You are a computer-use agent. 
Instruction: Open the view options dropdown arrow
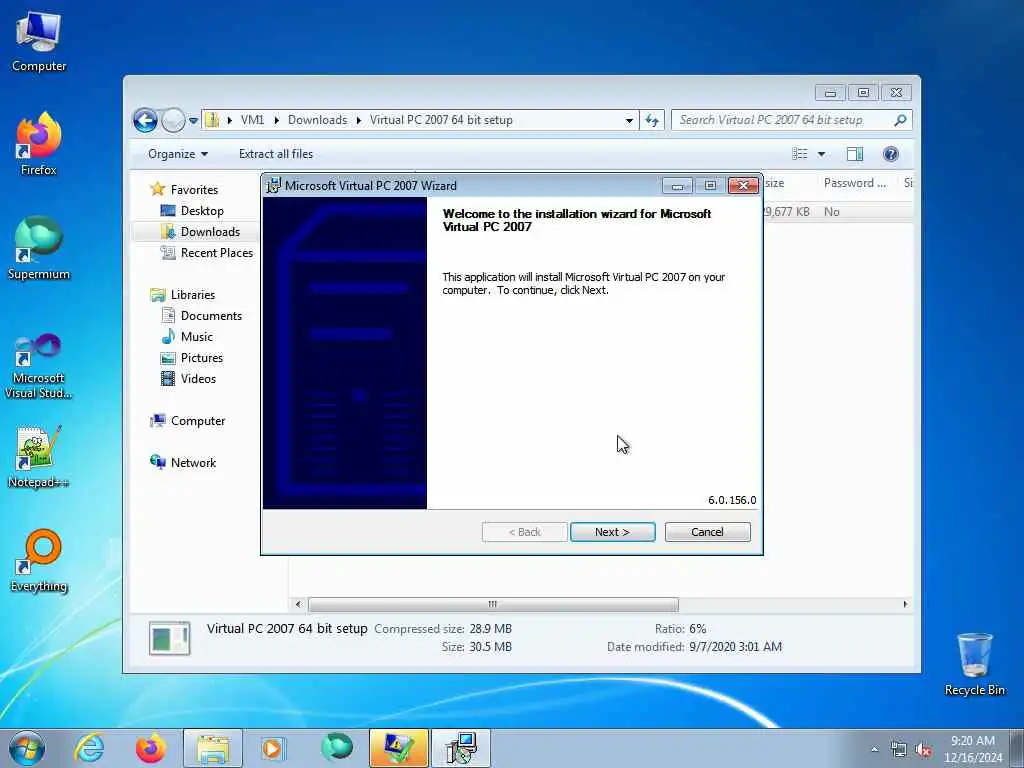pyautogui.click(x=822, y=154)
